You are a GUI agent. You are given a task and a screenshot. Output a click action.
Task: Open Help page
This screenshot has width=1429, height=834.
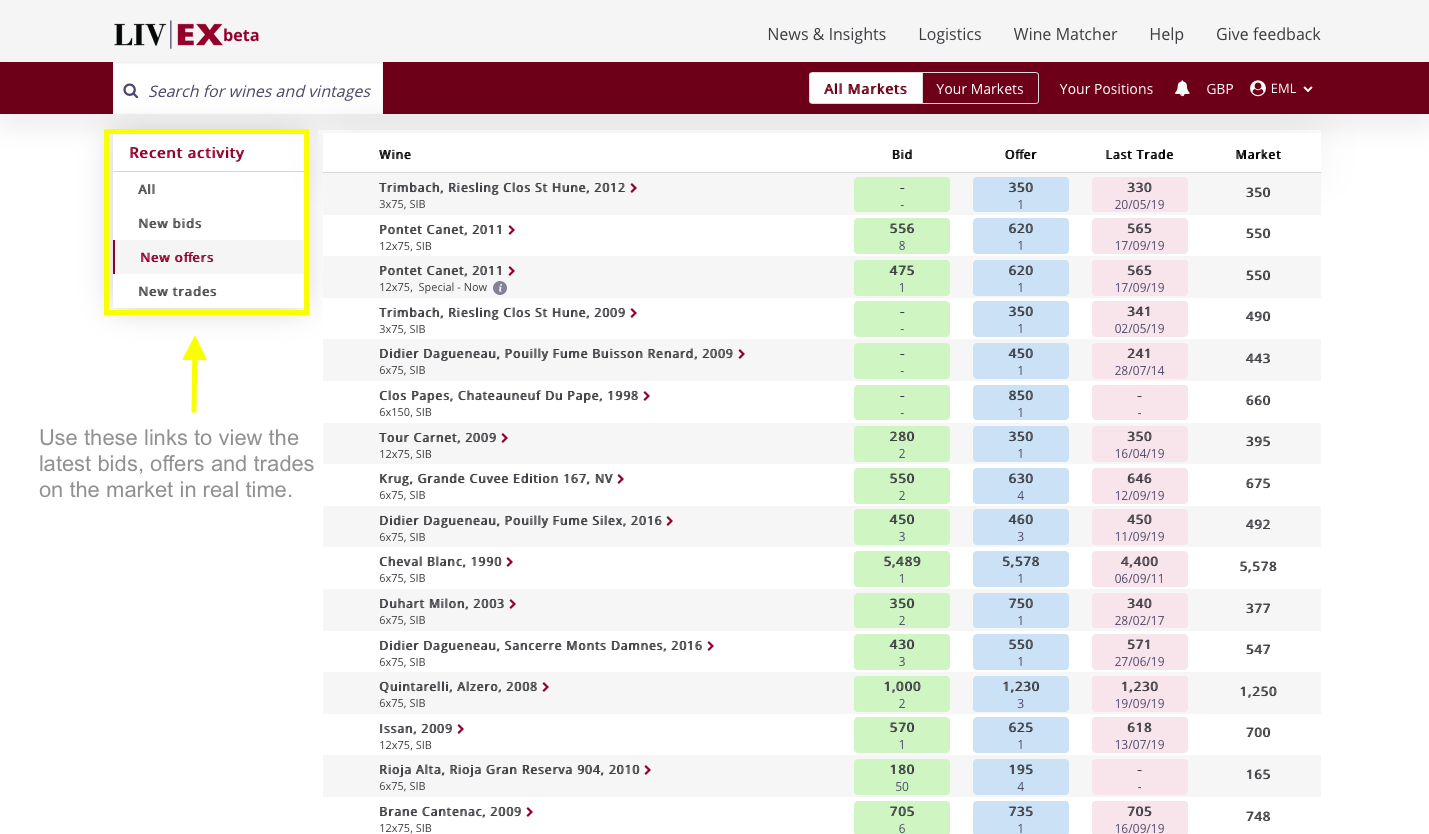(x=1166, y=34)
